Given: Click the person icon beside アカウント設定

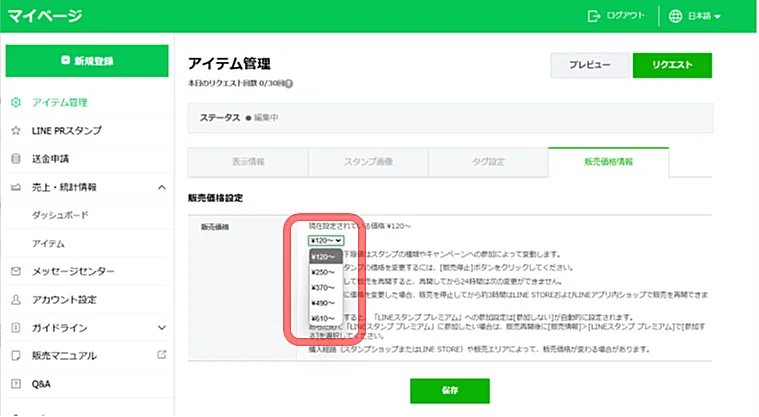Looking at the screenshot, I should [16, 300].
